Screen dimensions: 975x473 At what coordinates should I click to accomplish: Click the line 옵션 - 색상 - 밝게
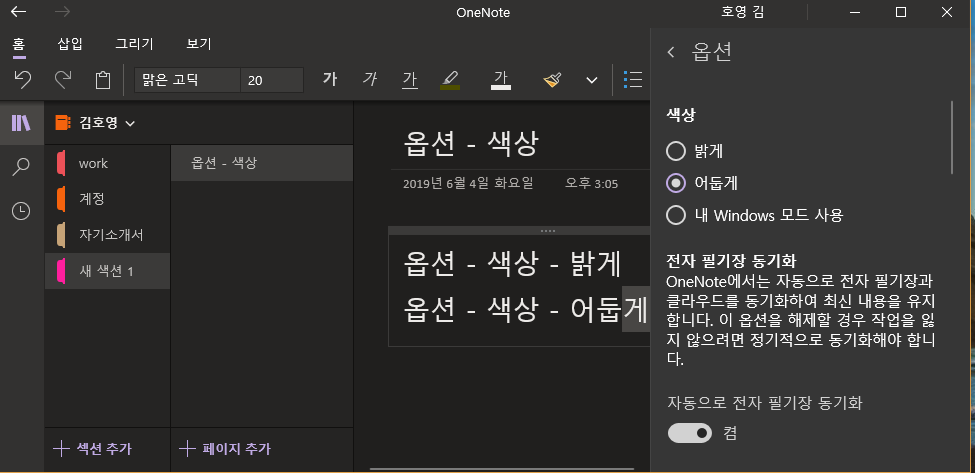point(512,264)
